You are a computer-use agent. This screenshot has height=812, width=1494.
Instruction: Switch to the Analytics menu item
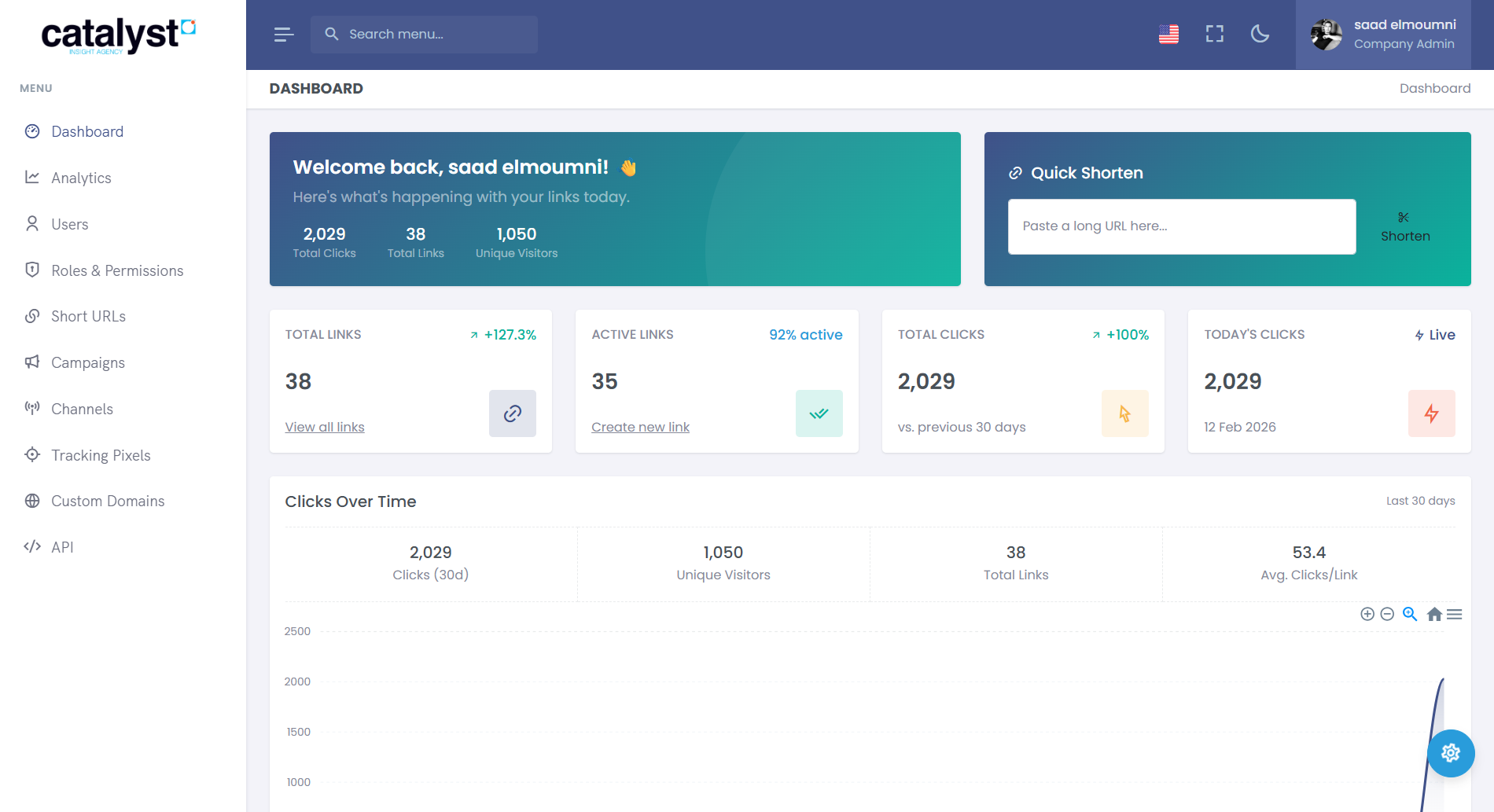tap(82, 178)
